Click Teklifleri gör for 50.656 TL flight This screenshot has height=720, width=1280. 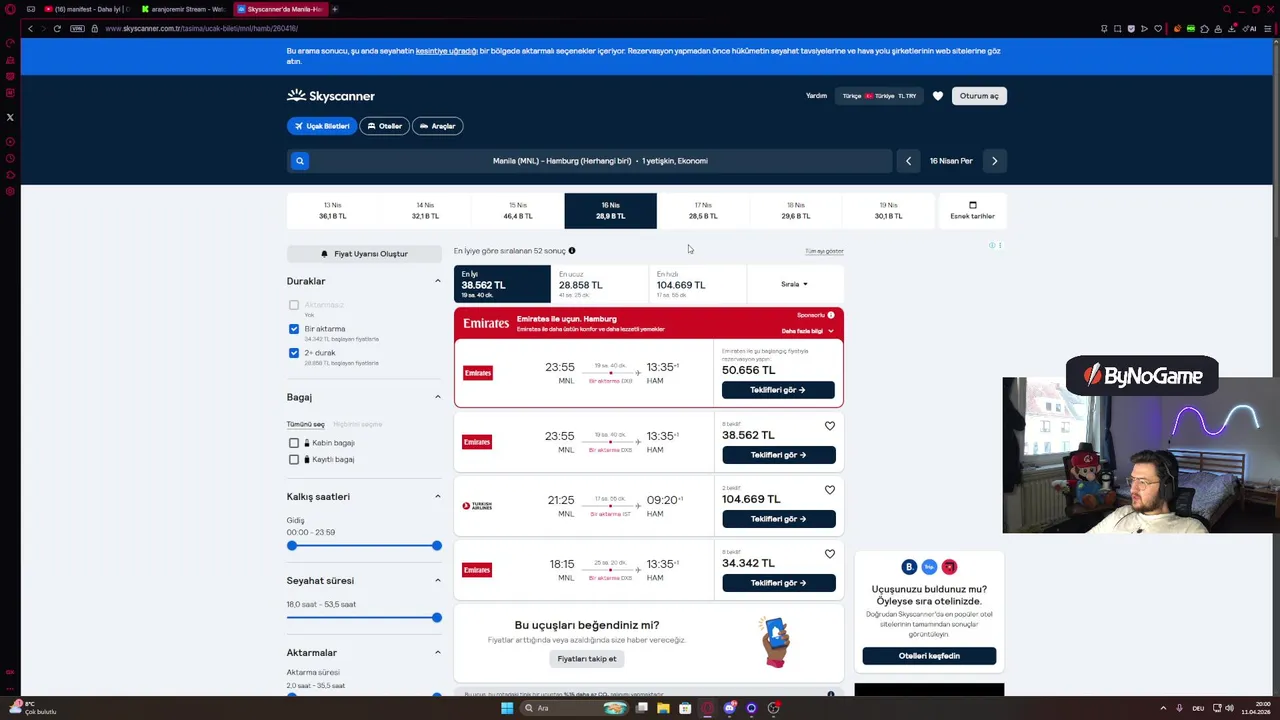pos(778,390)
